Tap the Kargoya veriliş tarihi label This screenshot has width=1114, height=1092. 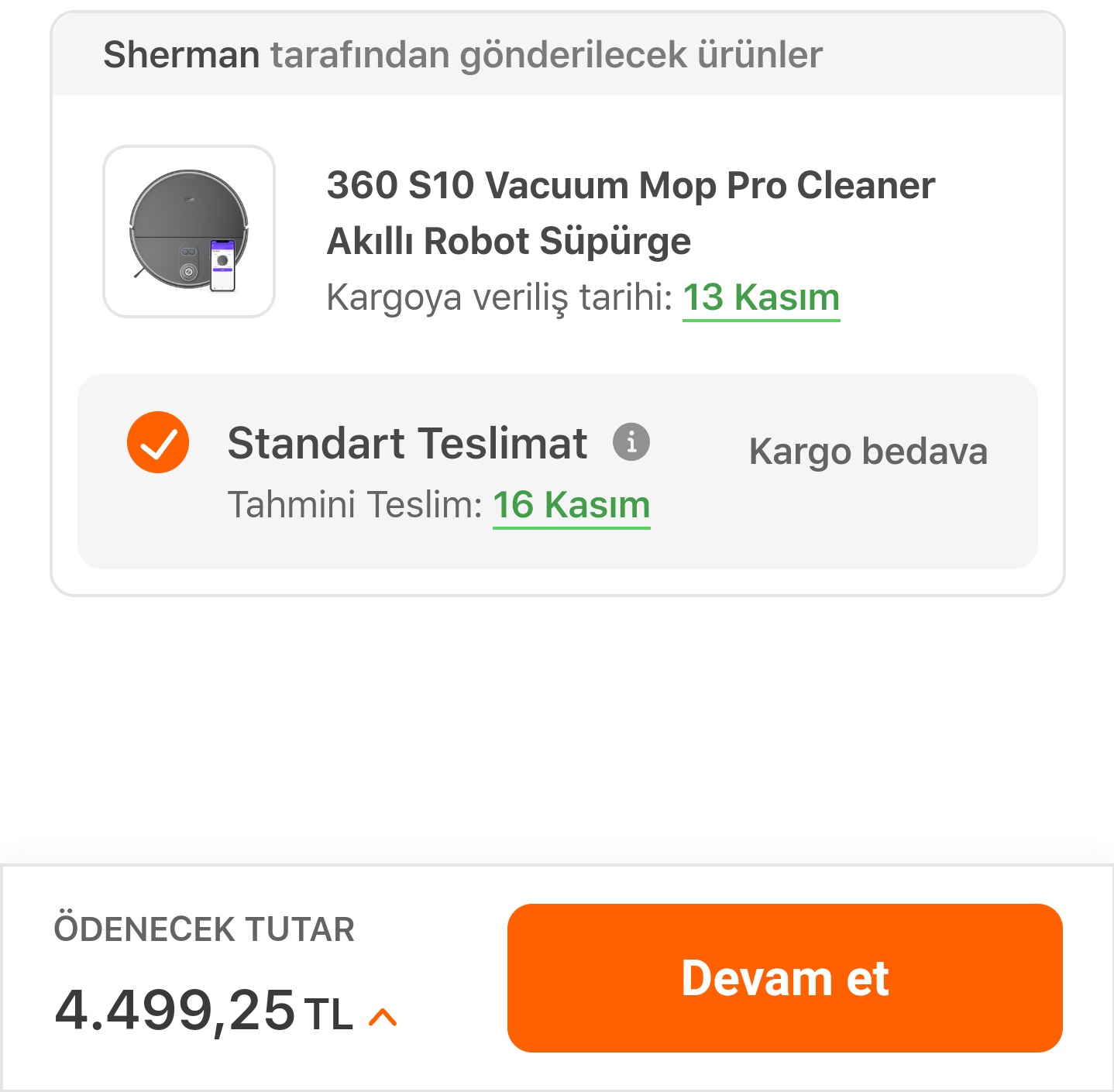pyautogui.click(x=500, y=297)
